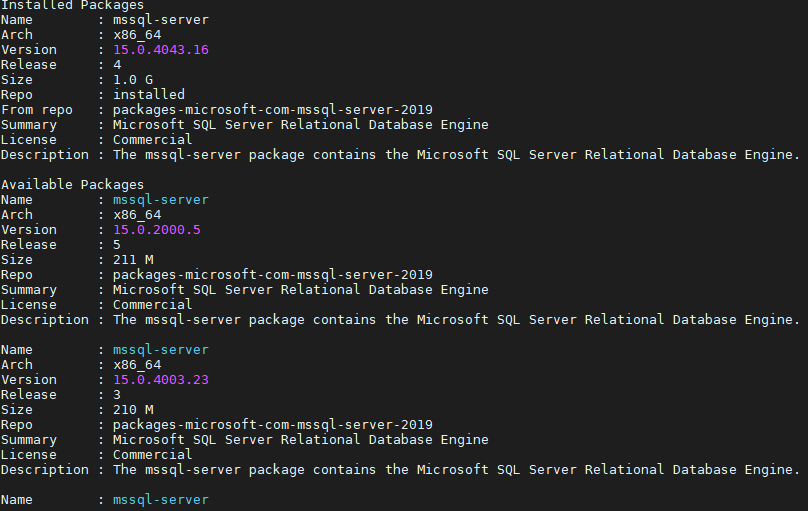
Task: Click installed version number 15.0.4043.16
Action: [x=160, y=50]
